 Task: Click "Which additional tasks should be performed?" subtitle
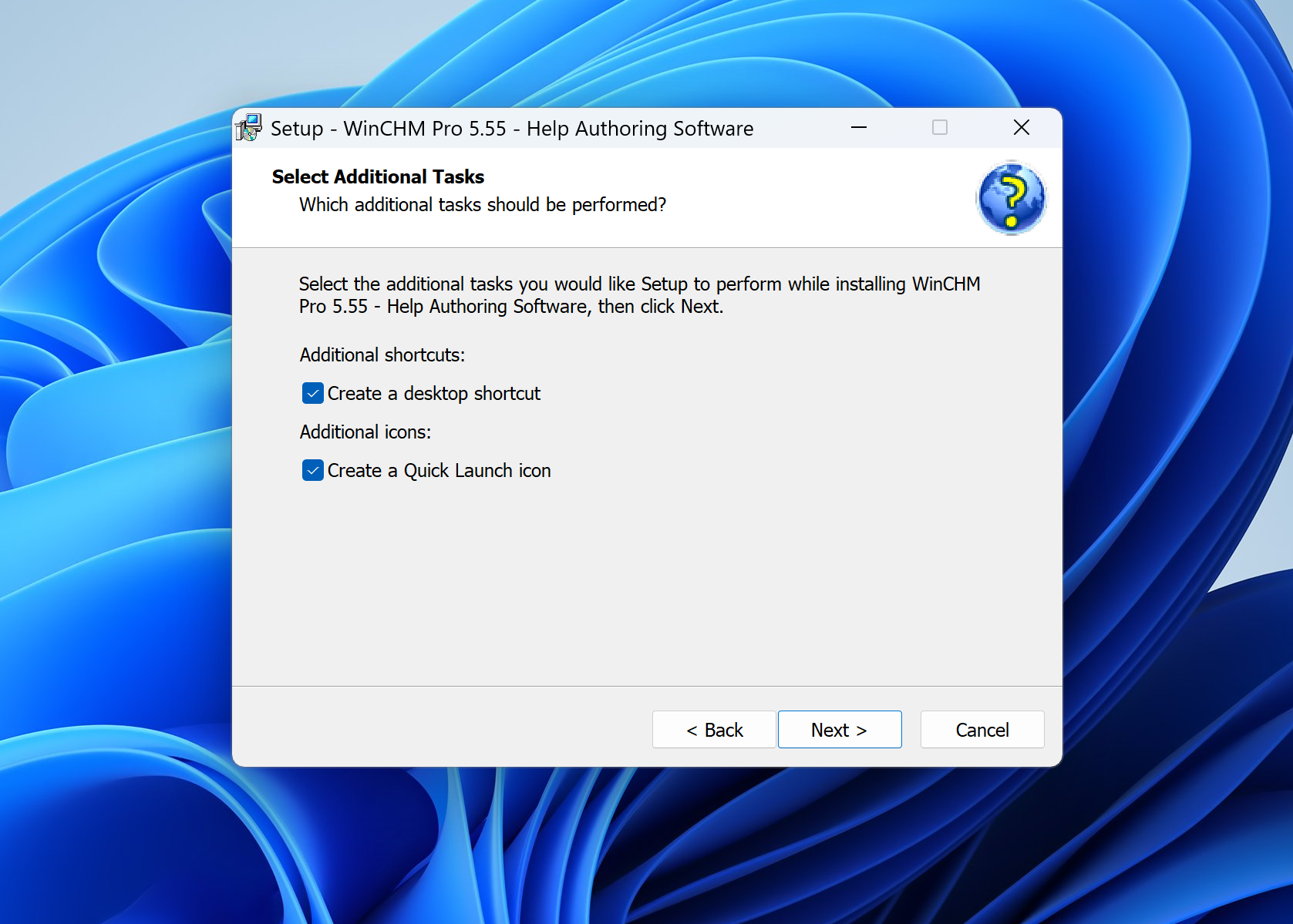(483, 205)
